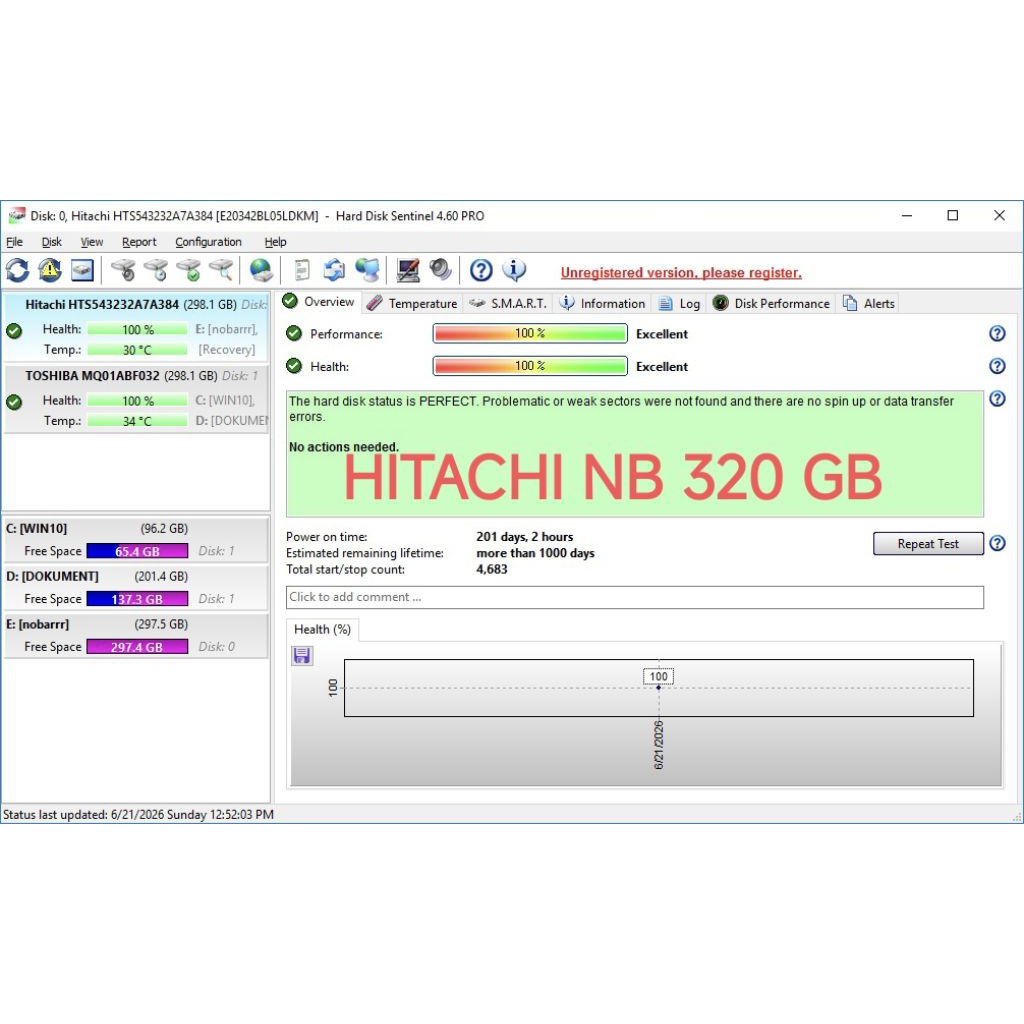This screenshot has width=1024, height=1024.
Task: Select the D: [DOKUMENT] partition heading
Action: pos(52,576)
